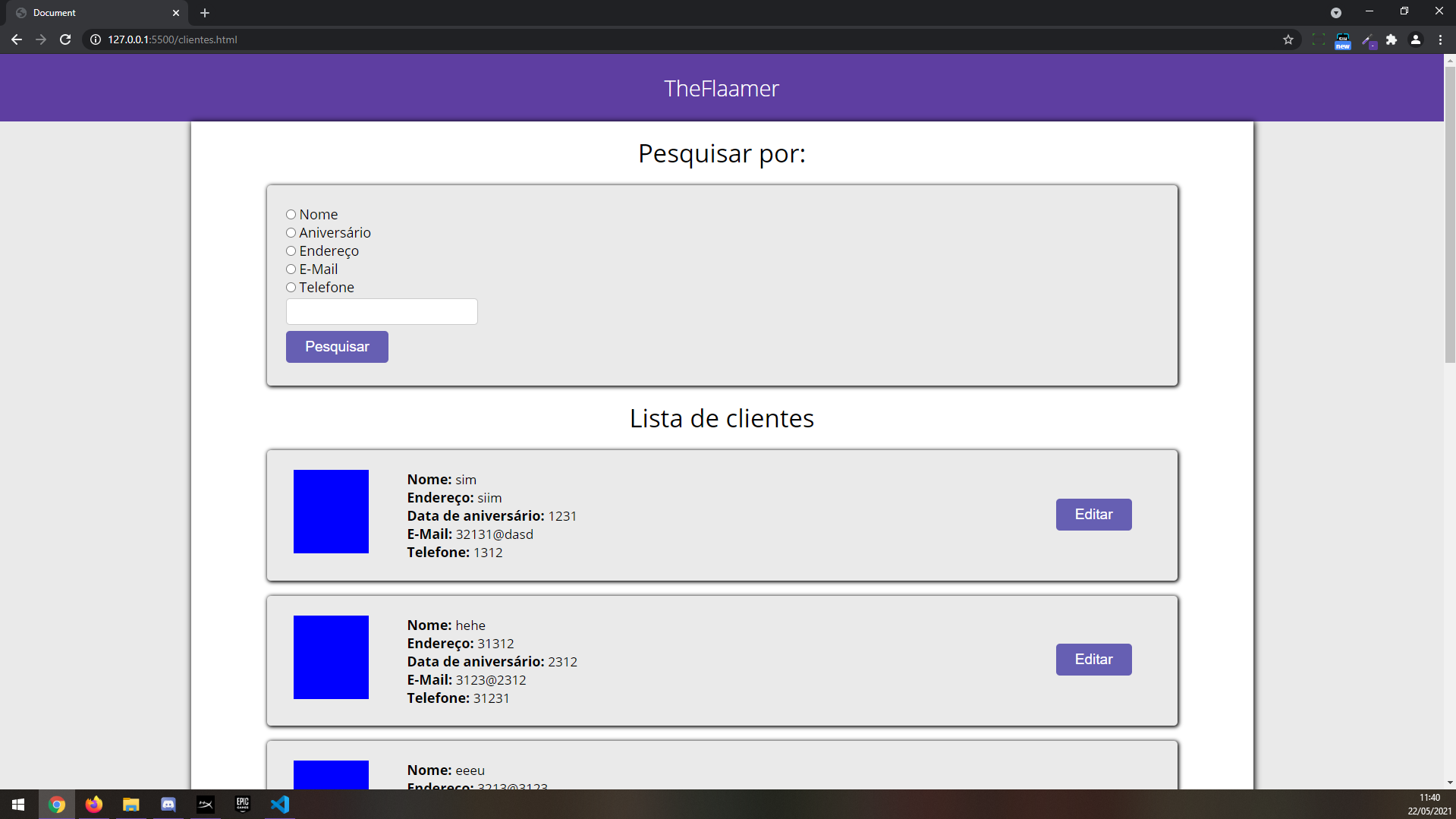Click the address bar URL
This screenshot has width=1456, height=819.
click(172, 39)
